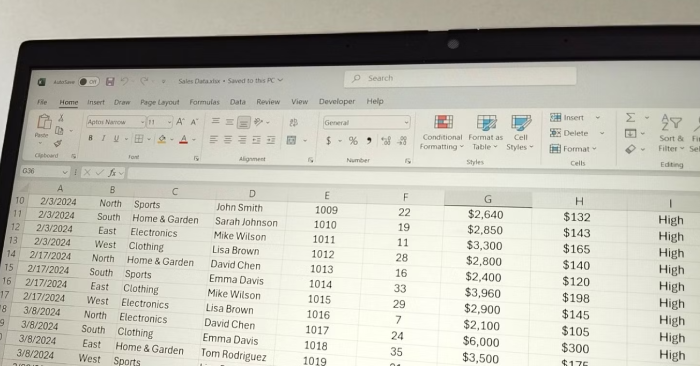700x366 pixels.
Task: Toggle Bold formatting
Action: tap(90, 138)
